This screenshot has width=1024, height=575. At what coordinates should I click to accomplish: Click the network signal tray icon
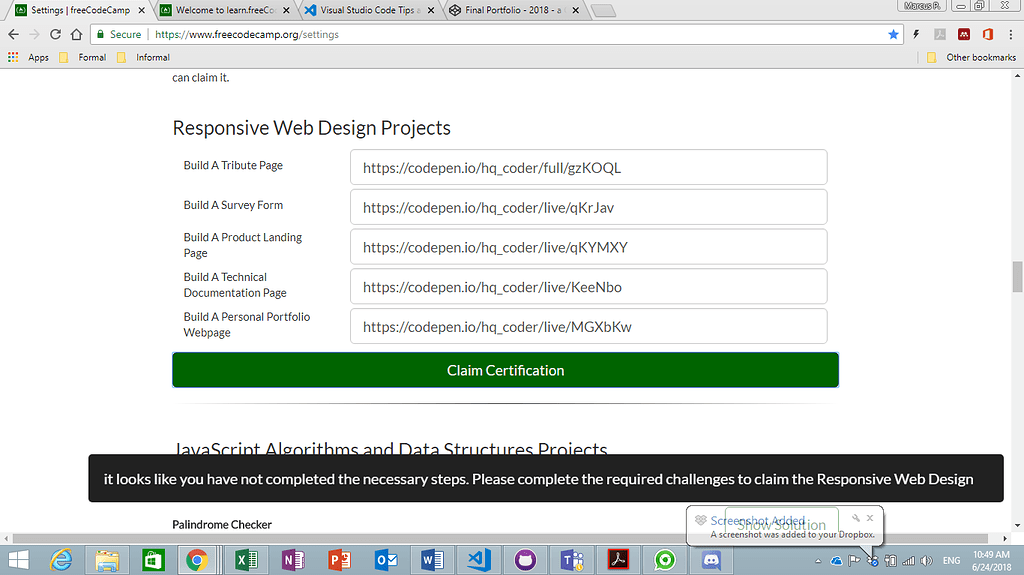click(x=908, y=561)
